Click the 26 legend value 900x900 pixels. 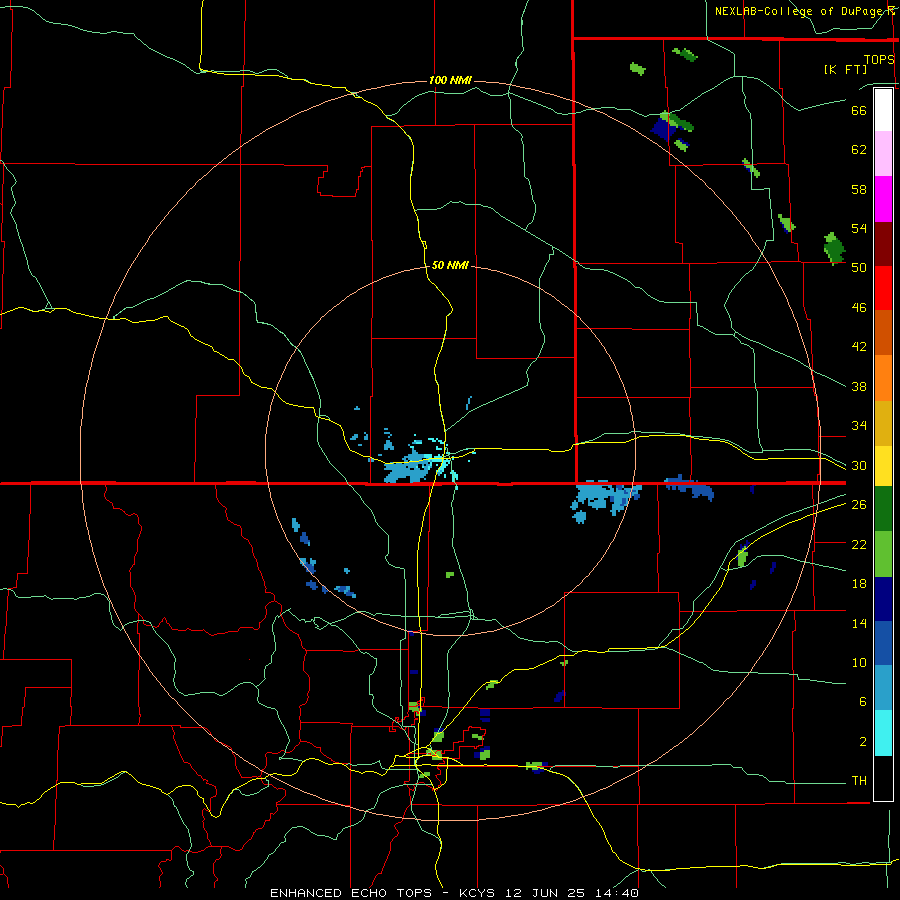859,505
